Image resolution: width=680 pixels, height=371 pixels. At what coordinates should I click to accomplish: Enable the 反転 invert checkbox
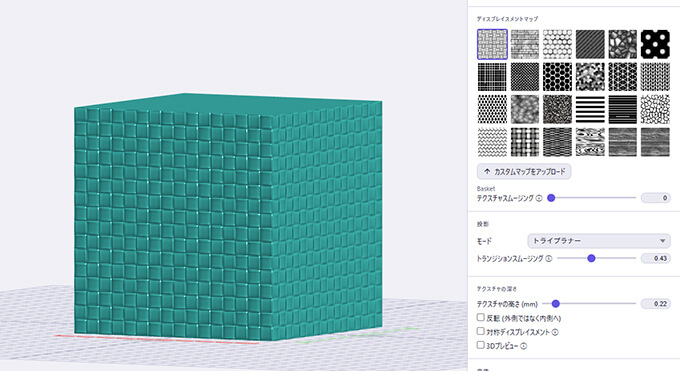(x=481, y=318)
